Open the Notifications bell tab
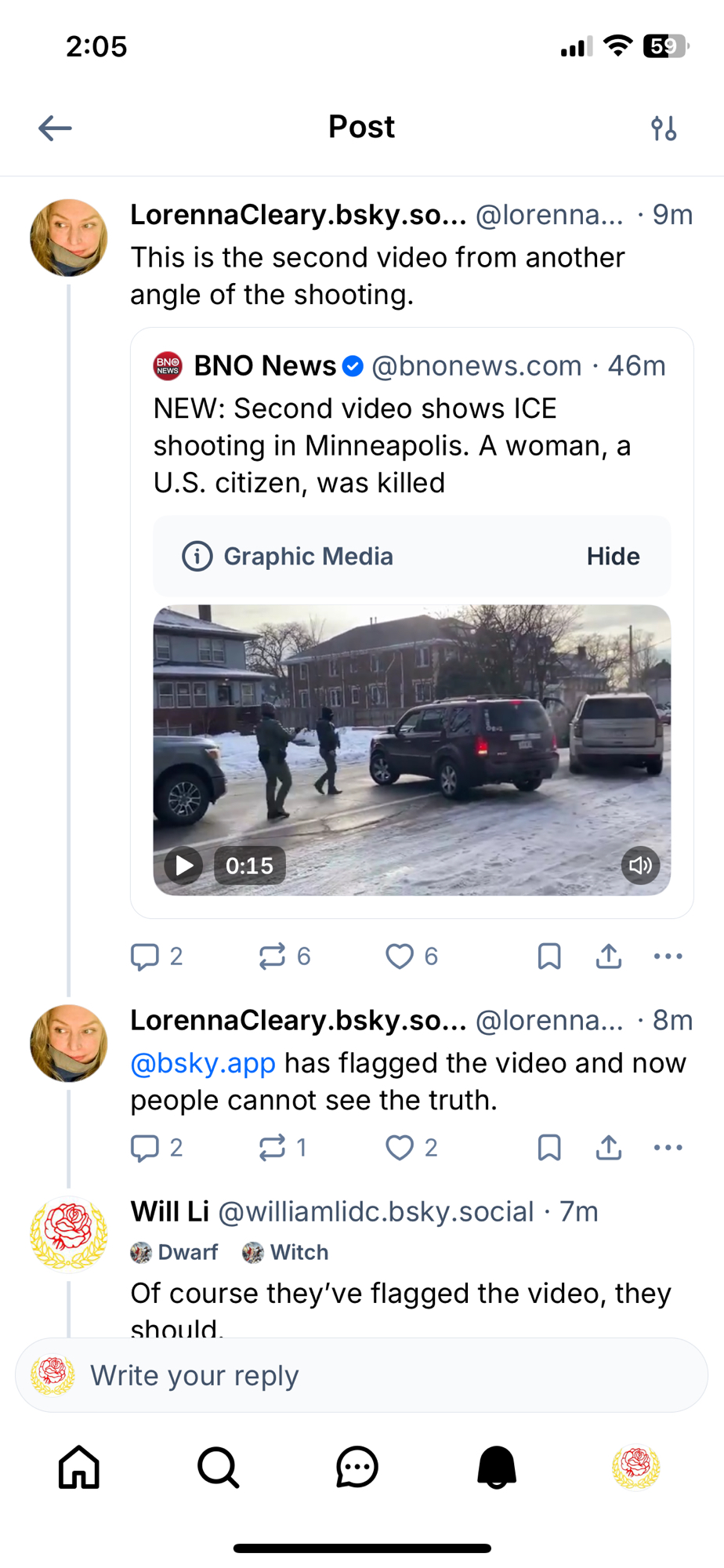This screenshot has height=1568, width=724. (x=497, y=1467)
